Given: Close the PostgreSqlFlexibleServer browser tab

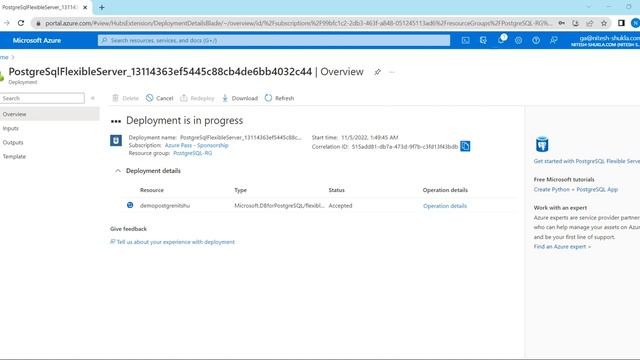Looking at the screenshot, I should pos(85,7).
